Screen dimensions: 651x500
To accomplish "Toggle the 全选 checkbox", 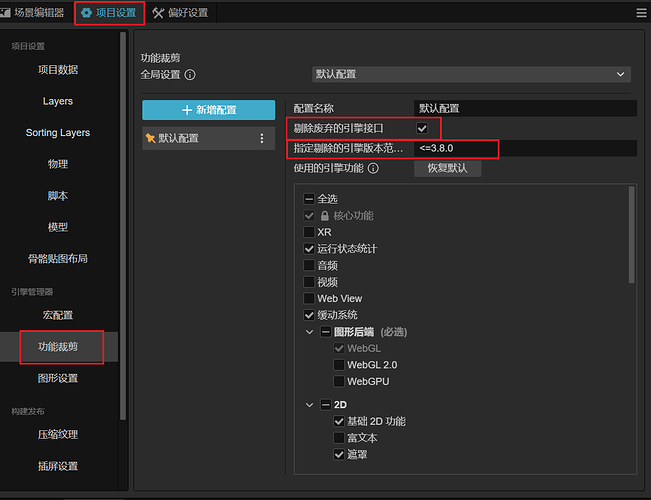I will [309, 199].
